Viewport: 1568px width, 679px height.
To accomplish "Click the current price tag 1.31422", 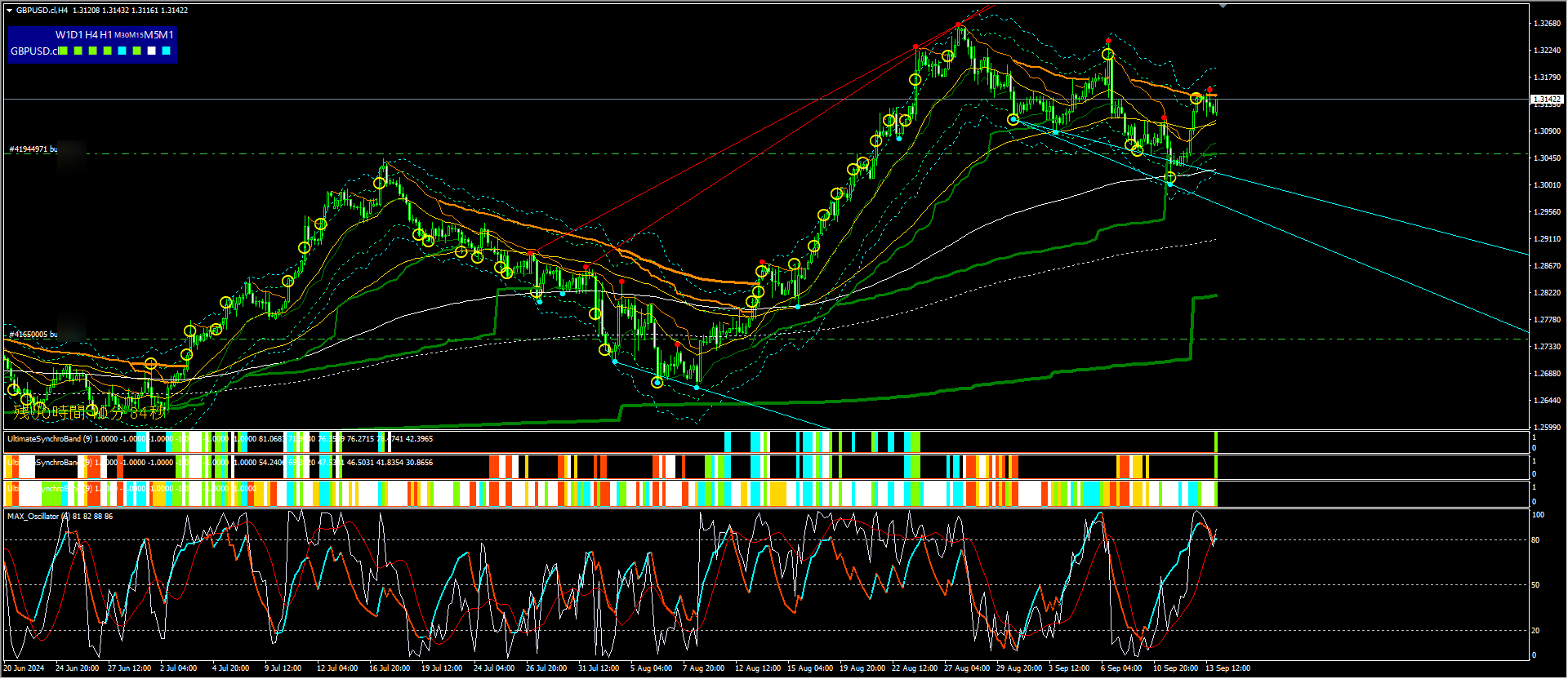I will point(1547,99).
